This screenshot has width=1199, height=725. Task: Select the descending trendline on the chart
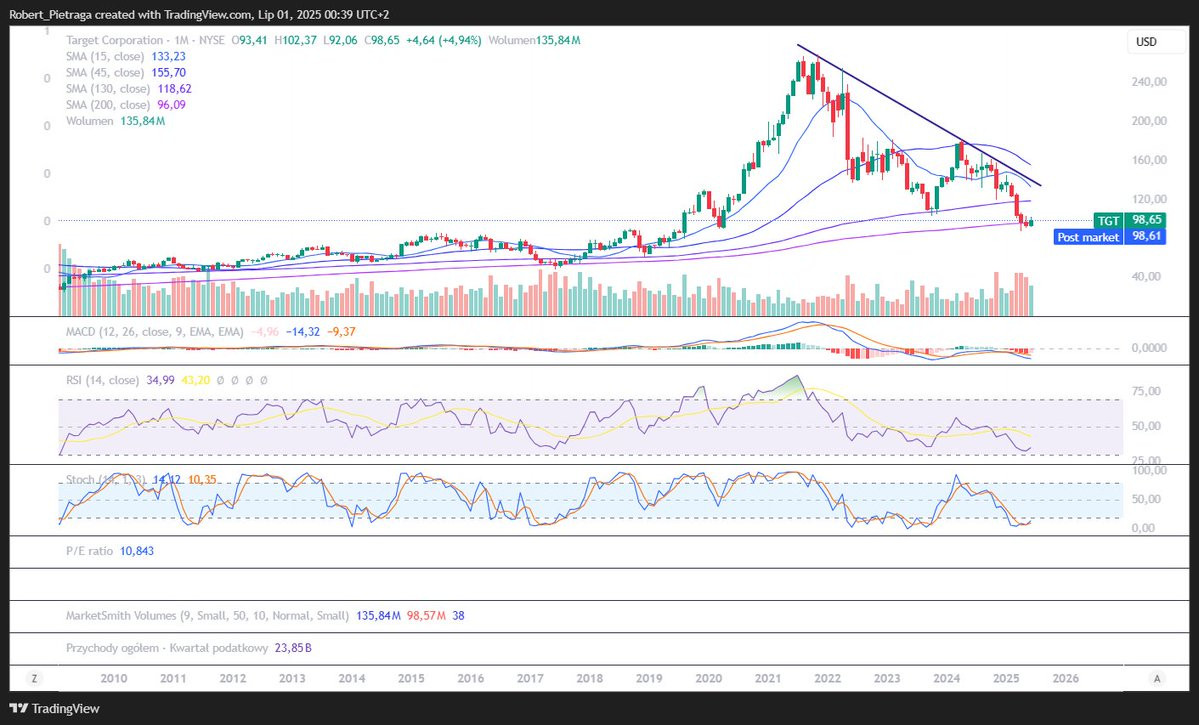[918, 115]
